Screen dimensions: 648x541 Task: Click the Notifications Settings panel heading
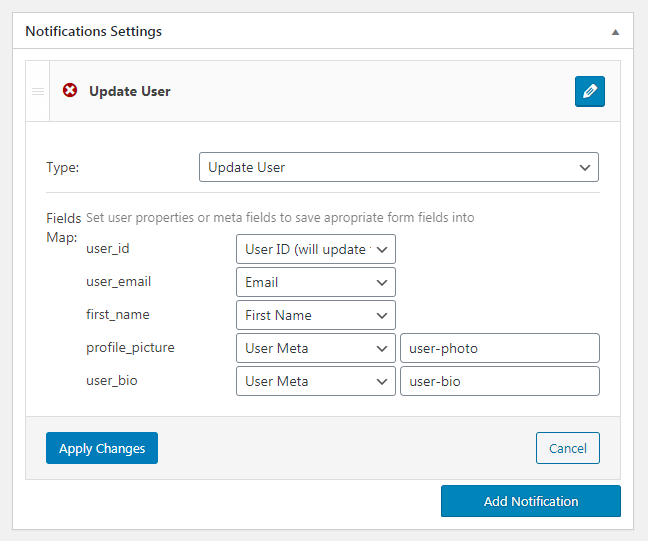(94, 31)
